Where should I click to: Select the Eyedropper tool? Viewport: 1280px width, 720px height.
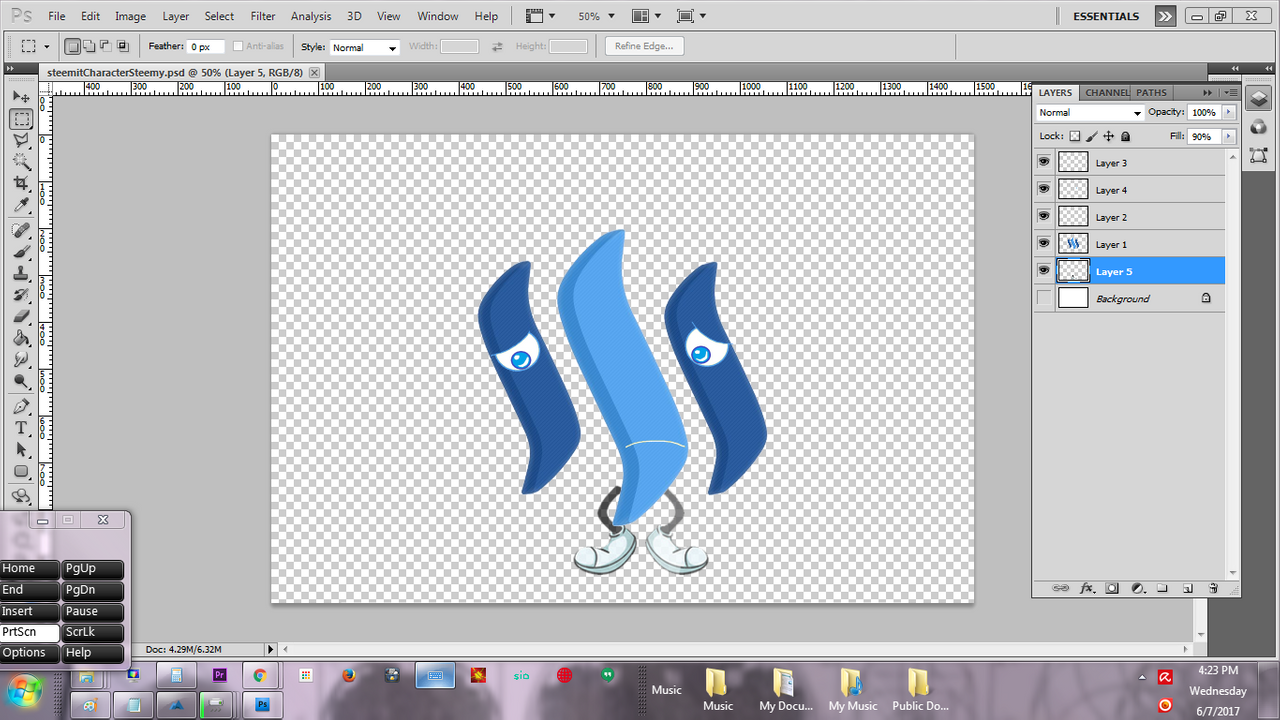pyautogui.click(x=21, y=206)
